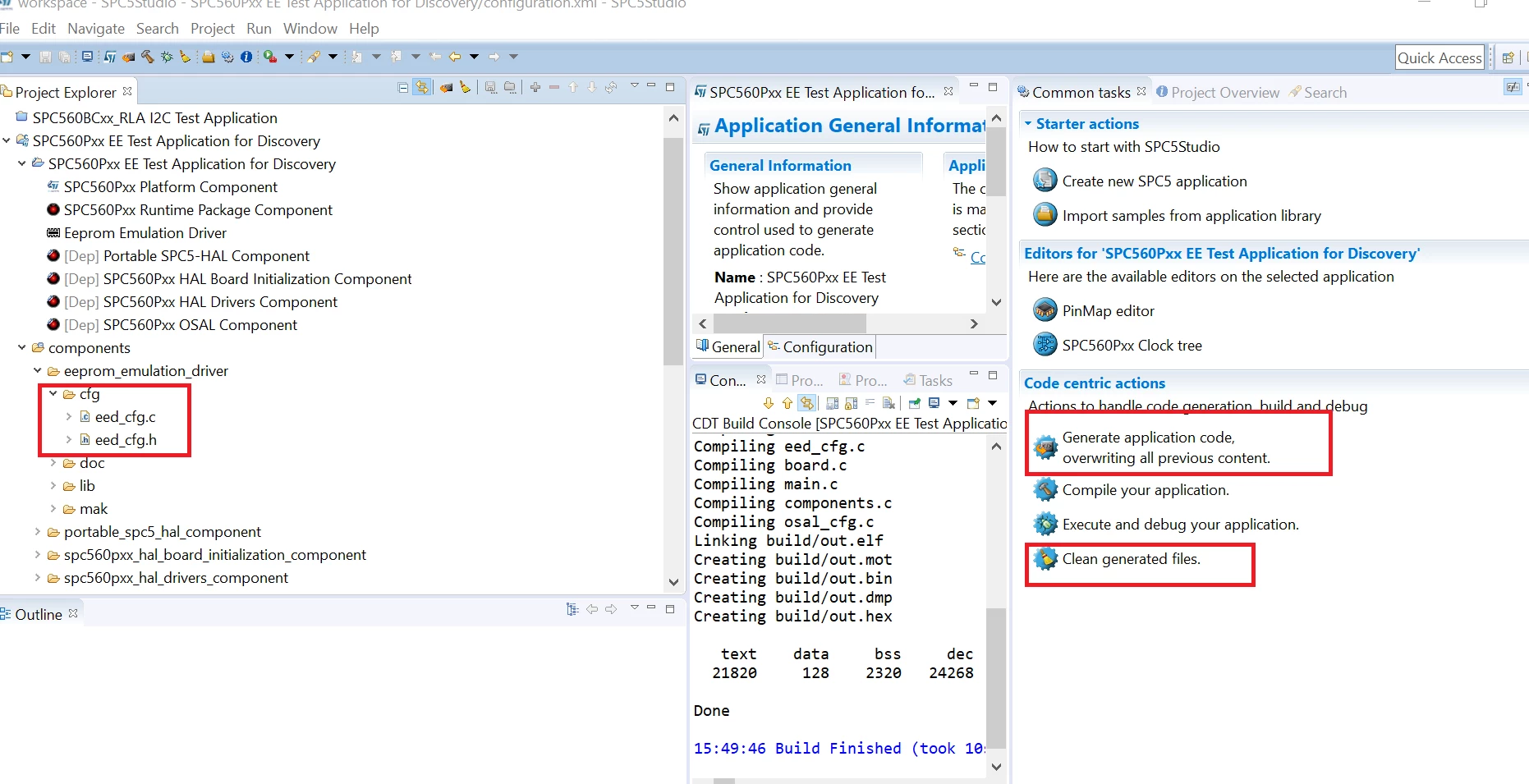This screenshot has height=784, width=1529.
Task: Switch to the Project Overview tab
Action: [x=1218, y=93]
